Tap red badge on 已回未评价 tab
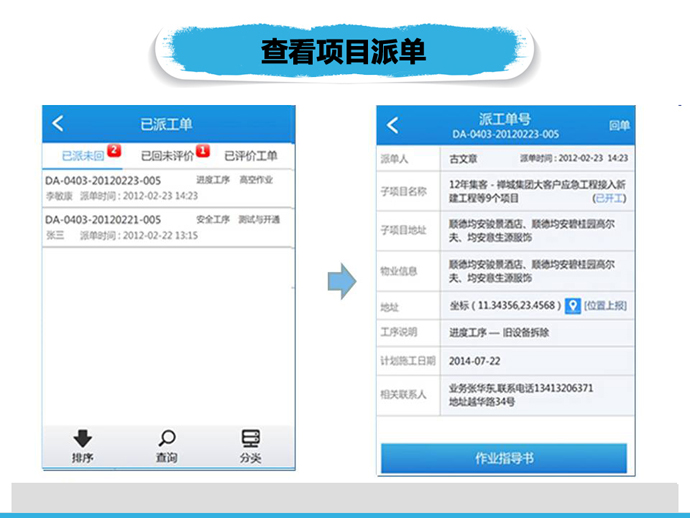This screenshot has width=690, height=518. coord(203,151)
